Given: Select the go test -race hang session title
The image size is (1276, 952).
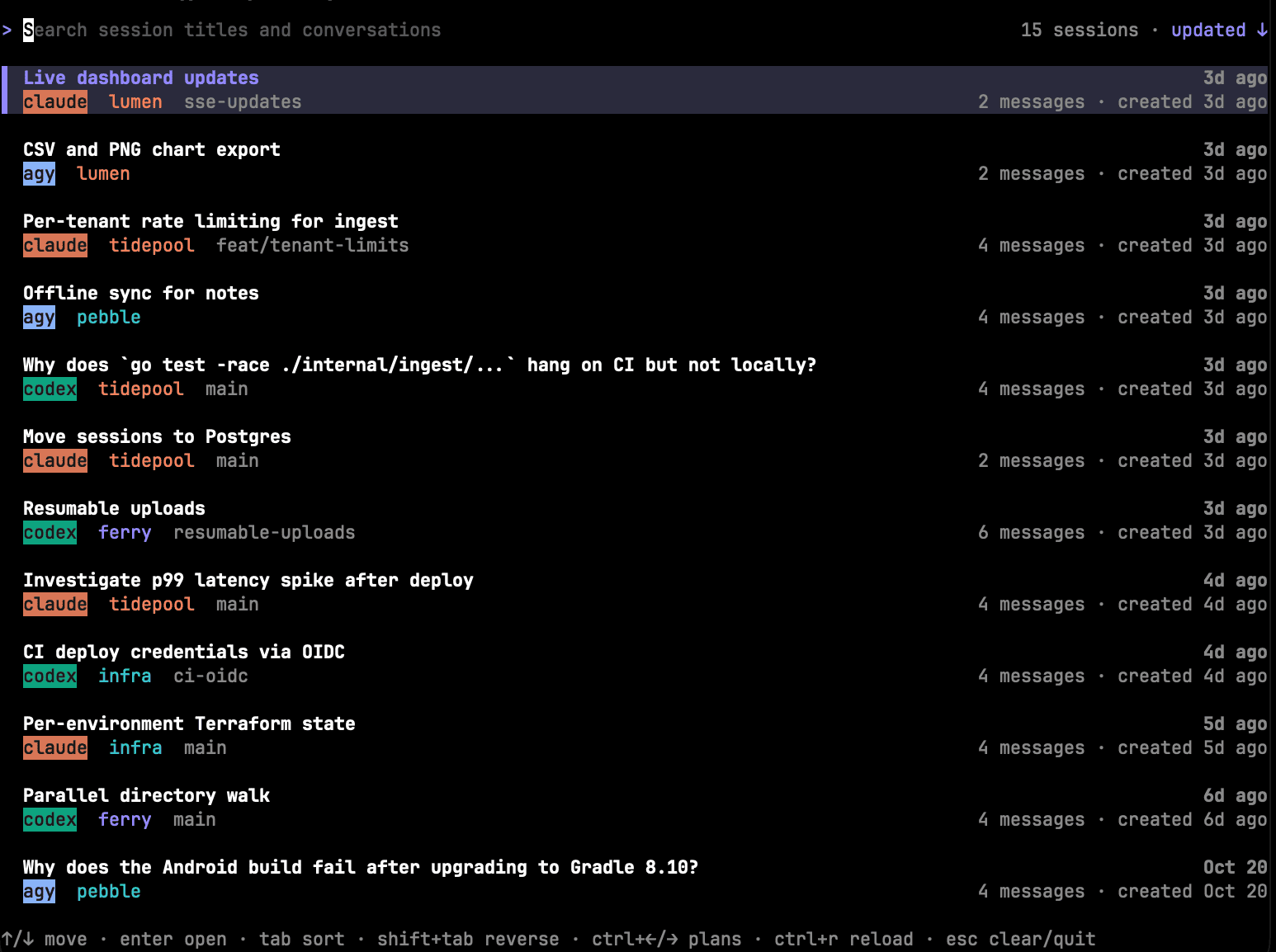Looking at the screenshot, I should (x=419, y=365).
